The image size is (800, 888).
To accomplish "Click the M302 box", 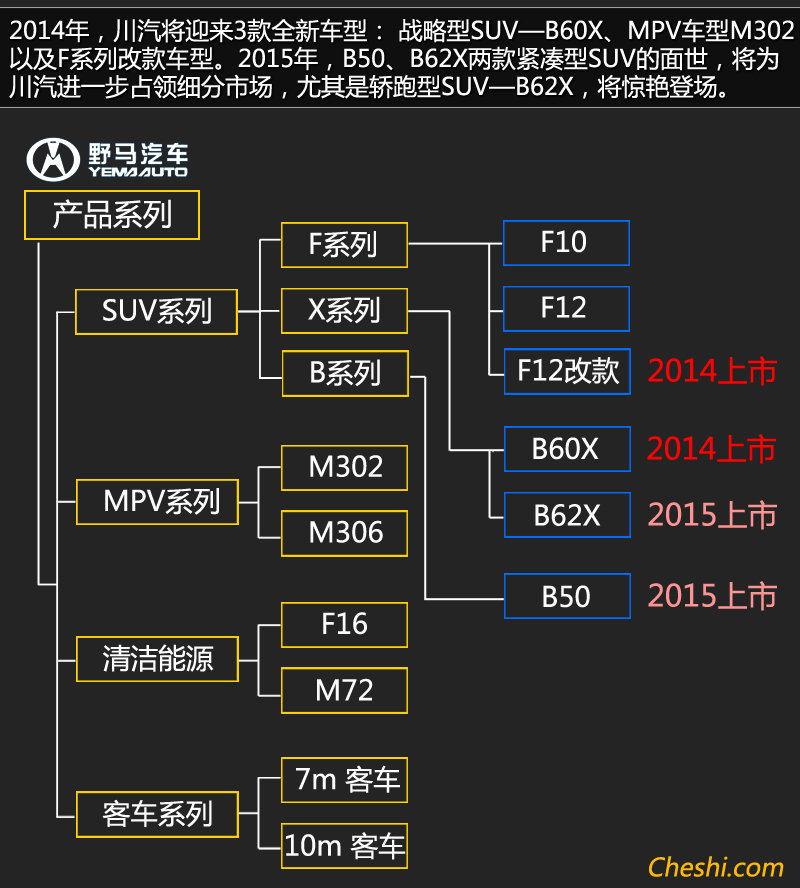I will pos(344,468).
